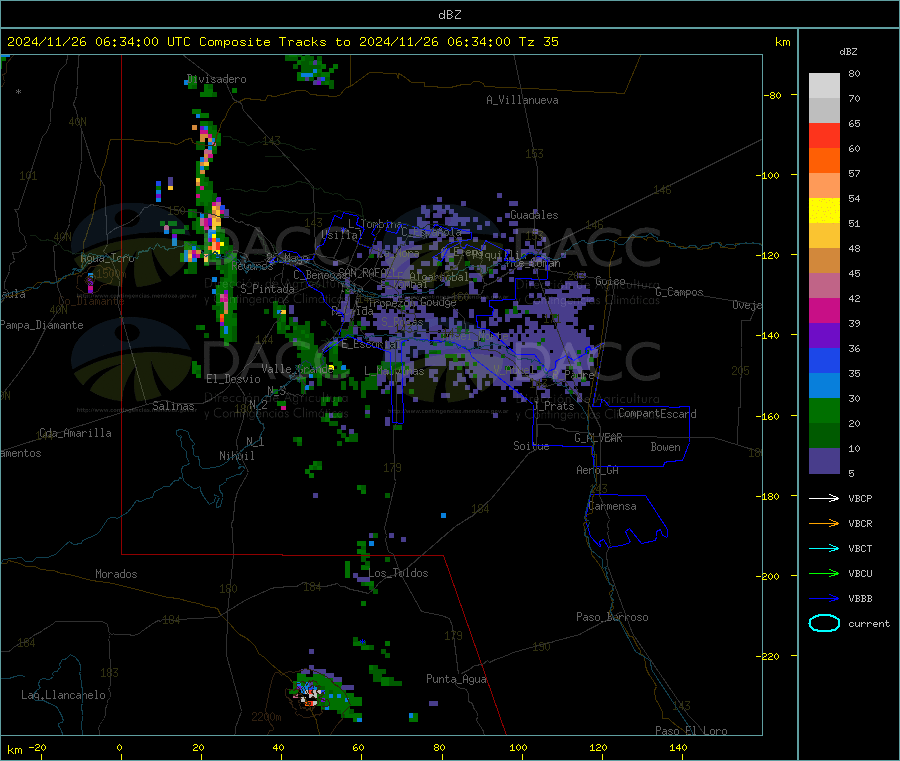
Task: Click the 'Salinas' map label
Action: [x=173, y=406]
